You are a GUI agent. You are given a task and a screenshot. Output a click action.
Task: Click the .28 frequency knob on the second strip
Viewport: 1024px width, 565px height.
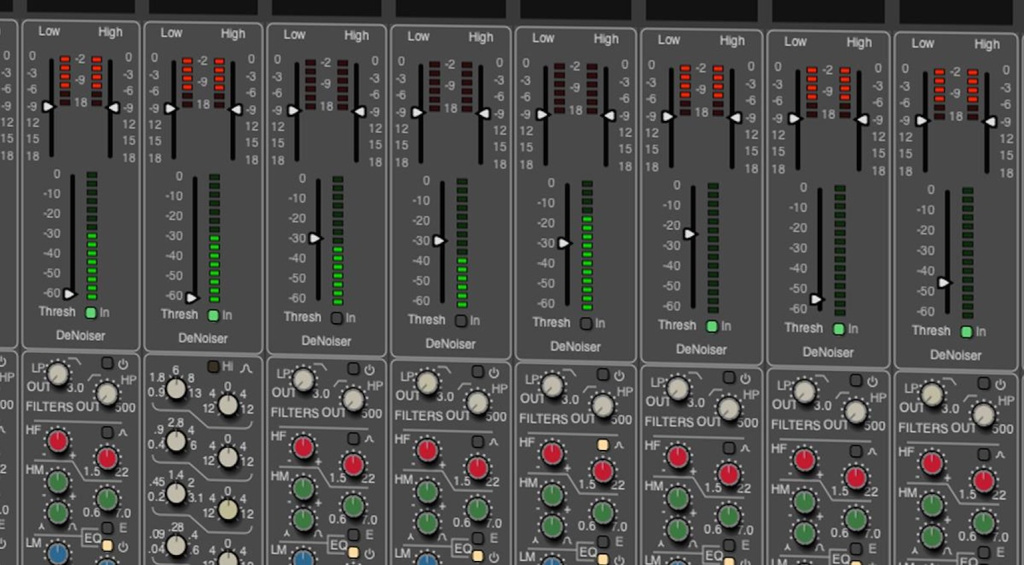[176, 544]
